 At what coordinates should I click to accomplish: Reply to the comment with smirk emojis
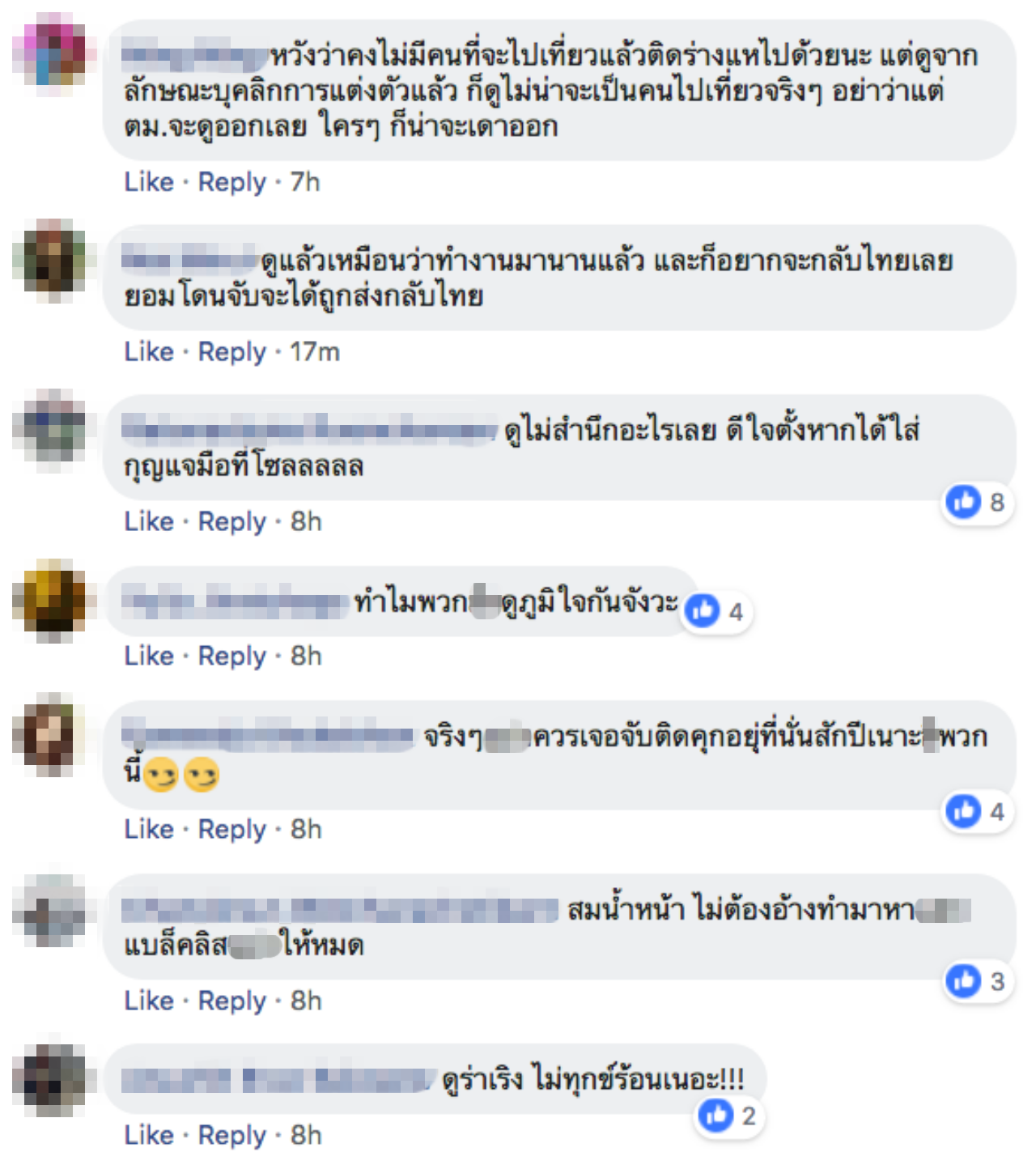[232, 830]
